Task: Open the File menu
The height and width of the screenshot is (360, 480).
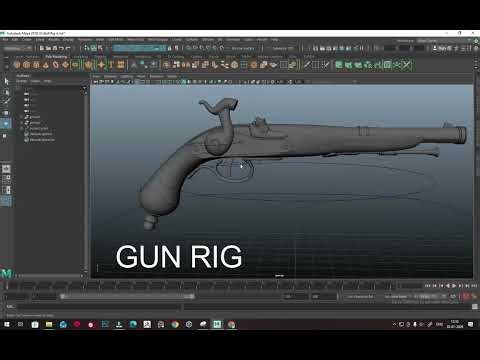Action: tap(5, 40)
